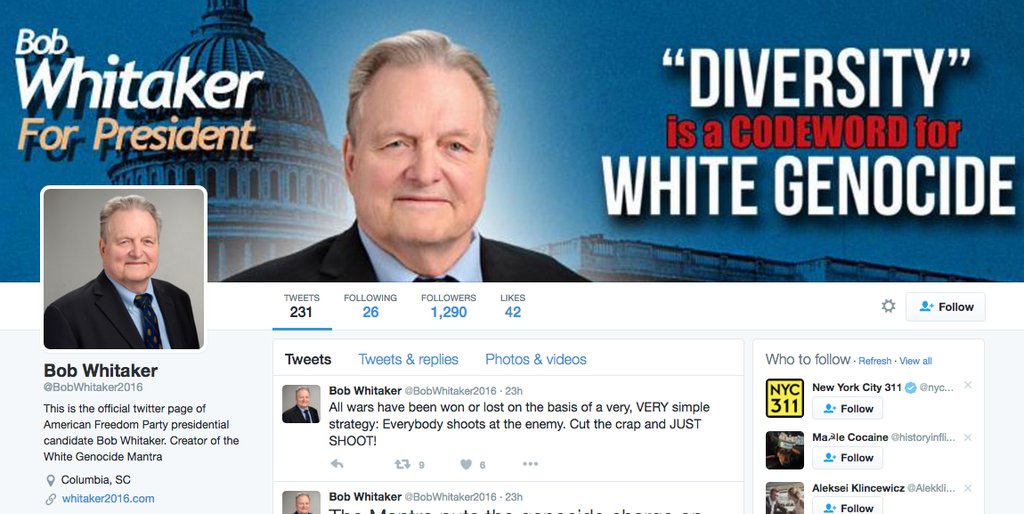Open the 42 Likes count
Image resolution: width=1024 pixels, height=514 pixels.
click(x=513, y=306)
